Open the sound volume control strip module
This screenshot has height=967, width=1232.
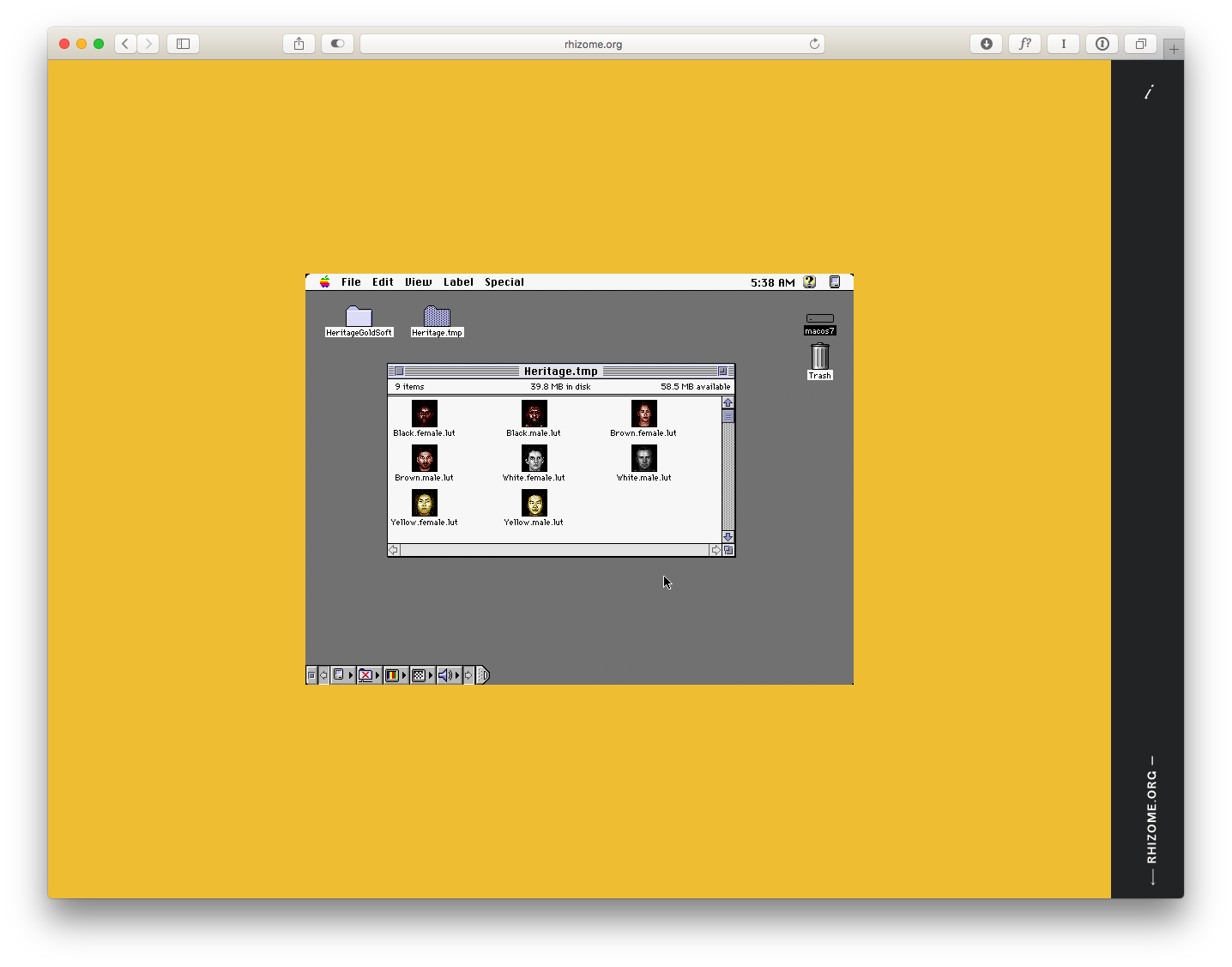444,675
